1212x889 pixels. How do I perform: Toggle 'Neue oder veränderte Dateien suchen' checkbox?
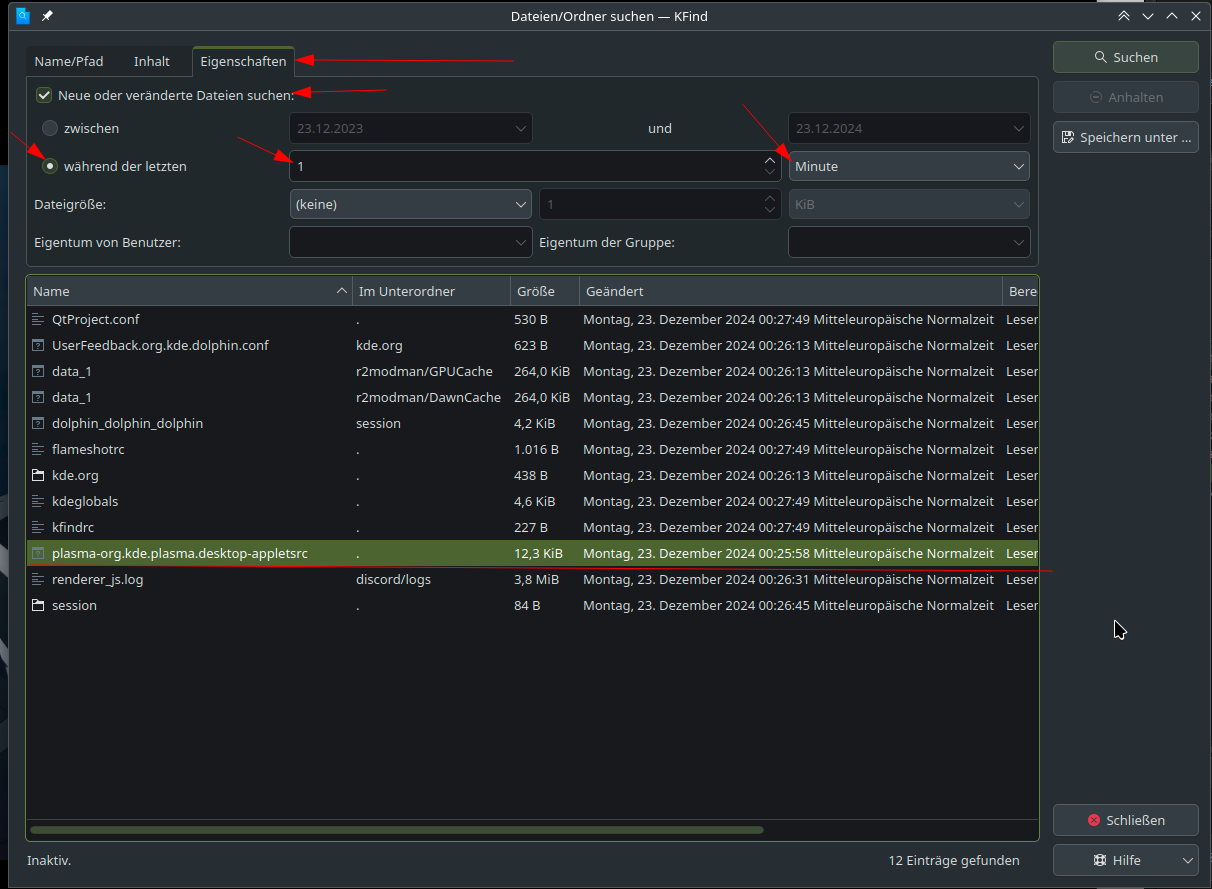[x=44, y=95]
